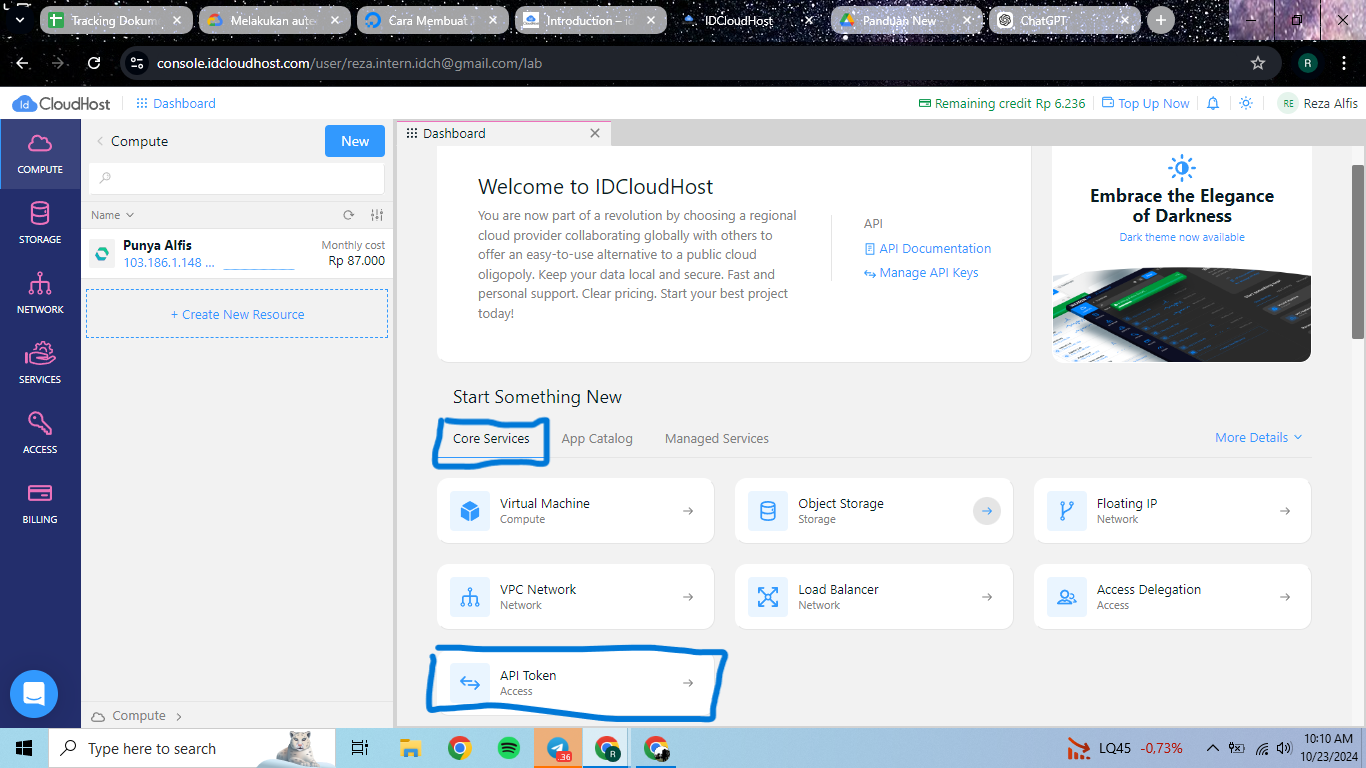Image resolution: width=1366 pixels, height=768 pixels.
Task: Click the notifications bell icon
Action: tap(1213, 103)
